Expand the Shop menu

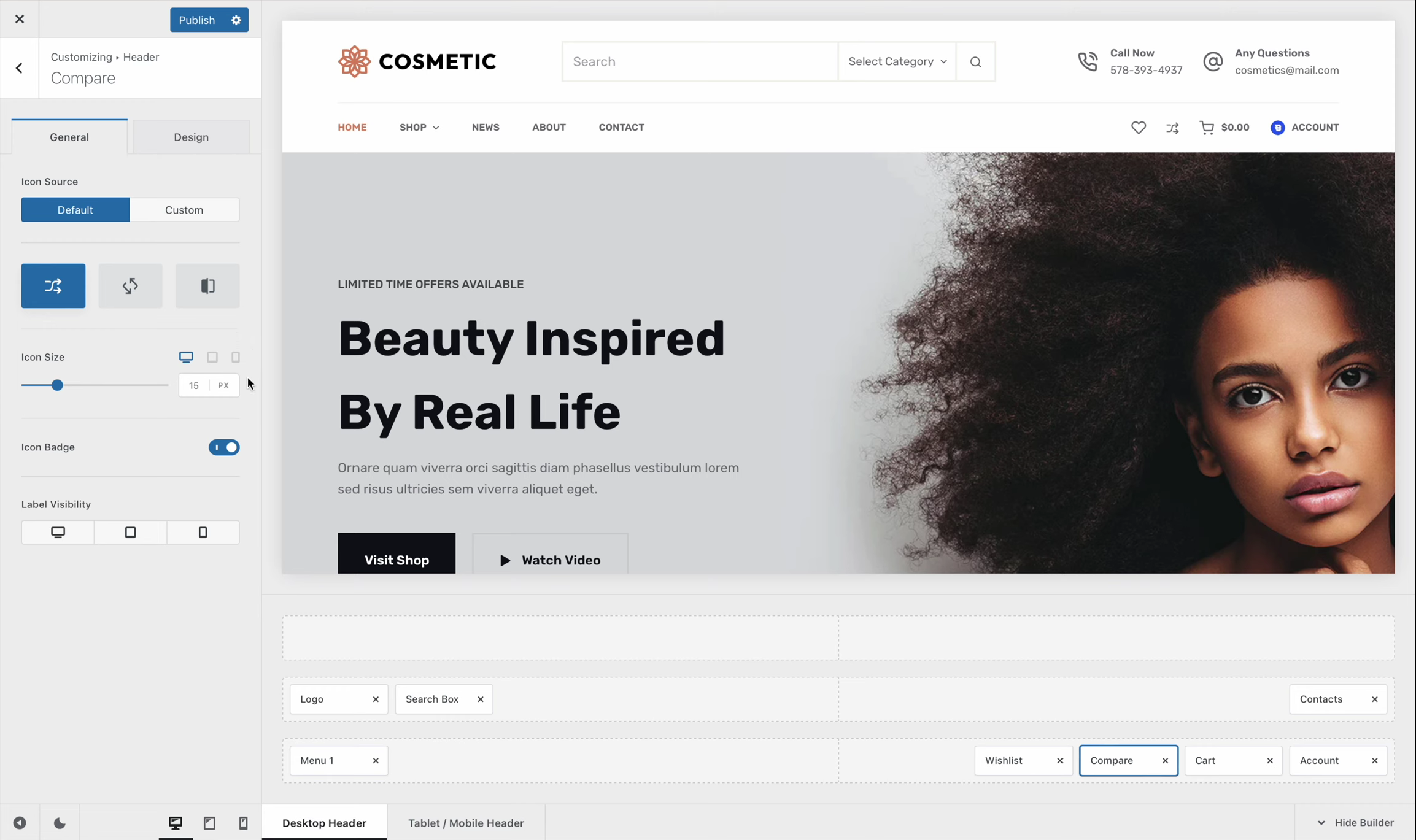click(x=419, y=128)
